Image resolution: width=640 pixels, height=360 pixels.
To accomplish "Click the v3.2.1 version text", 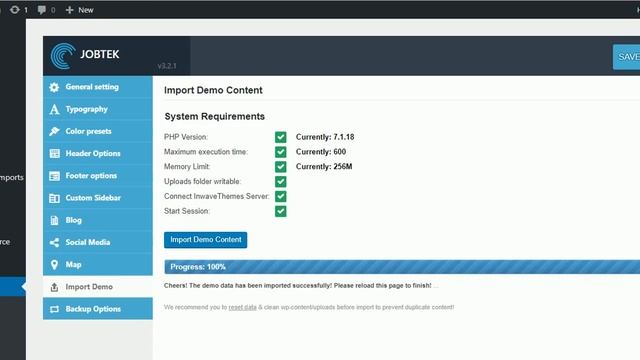I will click(167, 66).
